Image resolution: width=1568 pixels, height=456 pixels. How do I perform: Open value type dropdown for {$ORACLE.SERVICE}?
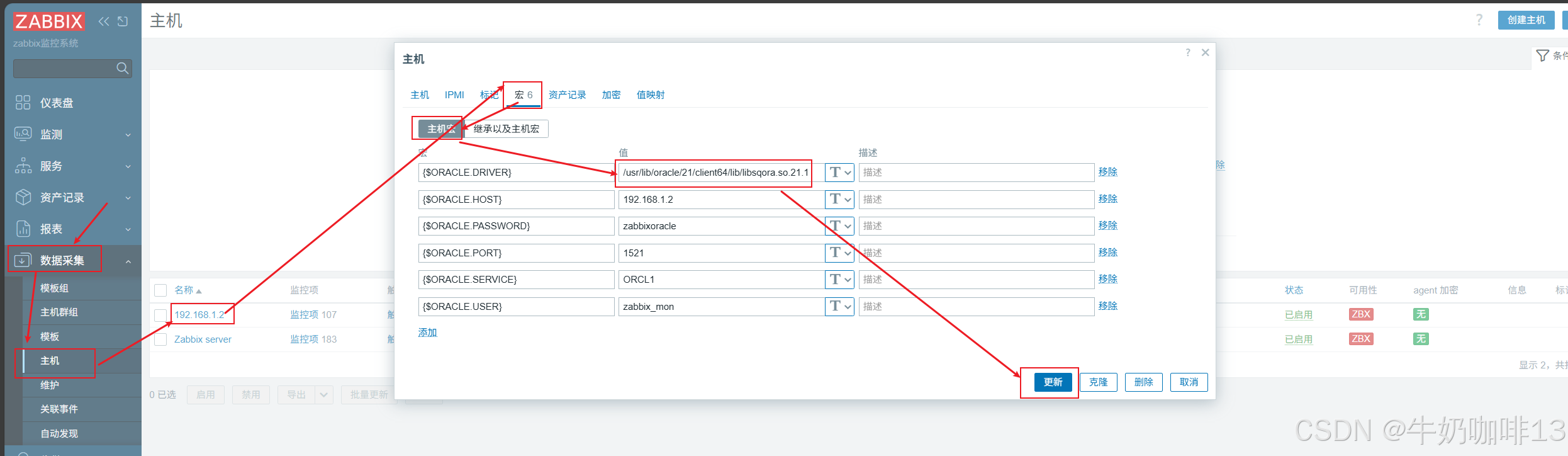pyautogui.click(x=839, y=280)
